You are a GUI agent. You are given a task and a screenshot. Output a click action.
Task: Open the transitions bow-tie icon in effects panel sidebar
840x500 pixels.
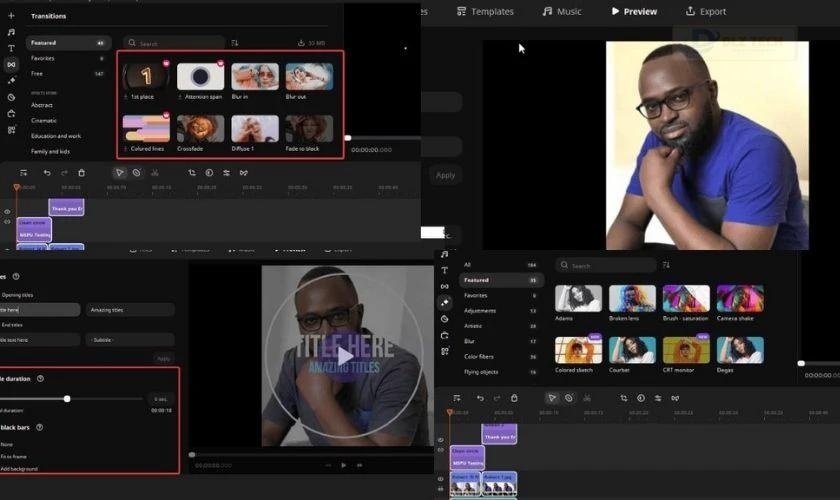(445, 287)
